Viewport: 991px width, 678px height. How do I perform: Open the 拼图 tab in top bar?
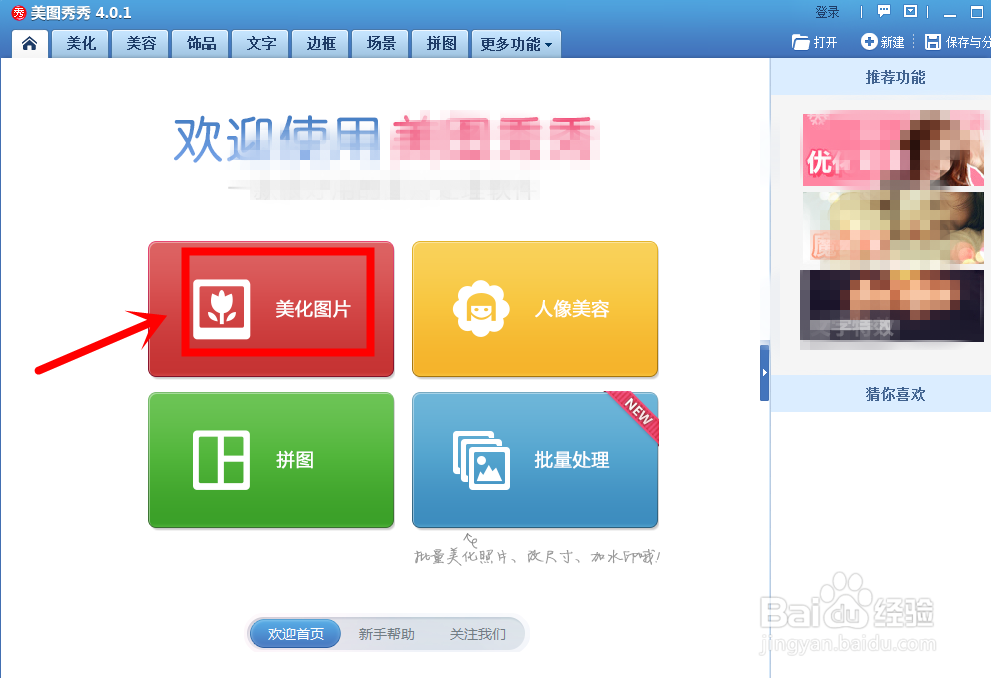441,44
